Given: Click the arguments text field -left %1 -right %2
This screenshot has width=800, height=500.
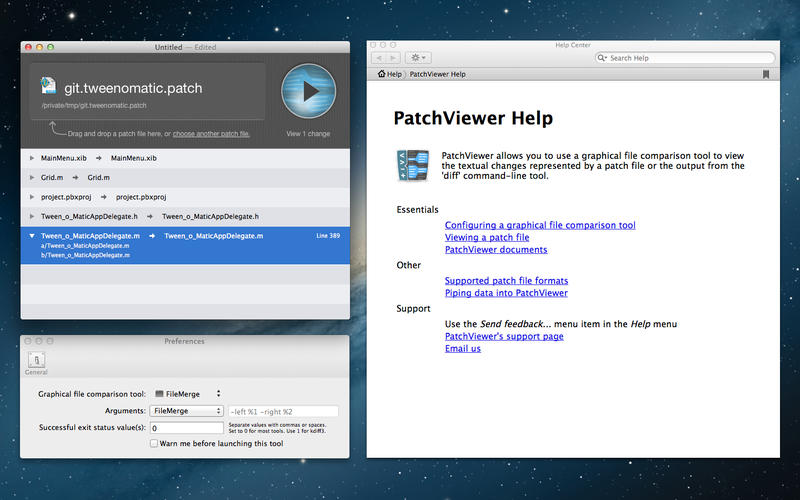Looking at the screenshot, I should 283,411.
